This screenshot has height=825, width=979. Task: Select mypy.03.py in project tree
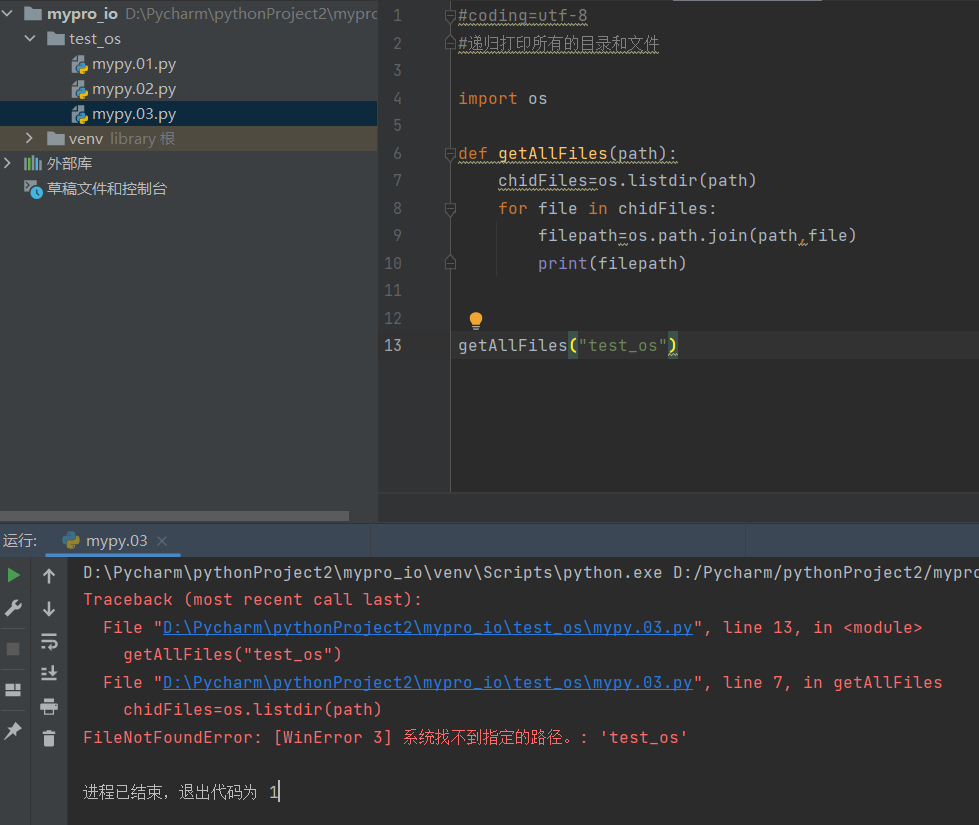tap(189, 114)
